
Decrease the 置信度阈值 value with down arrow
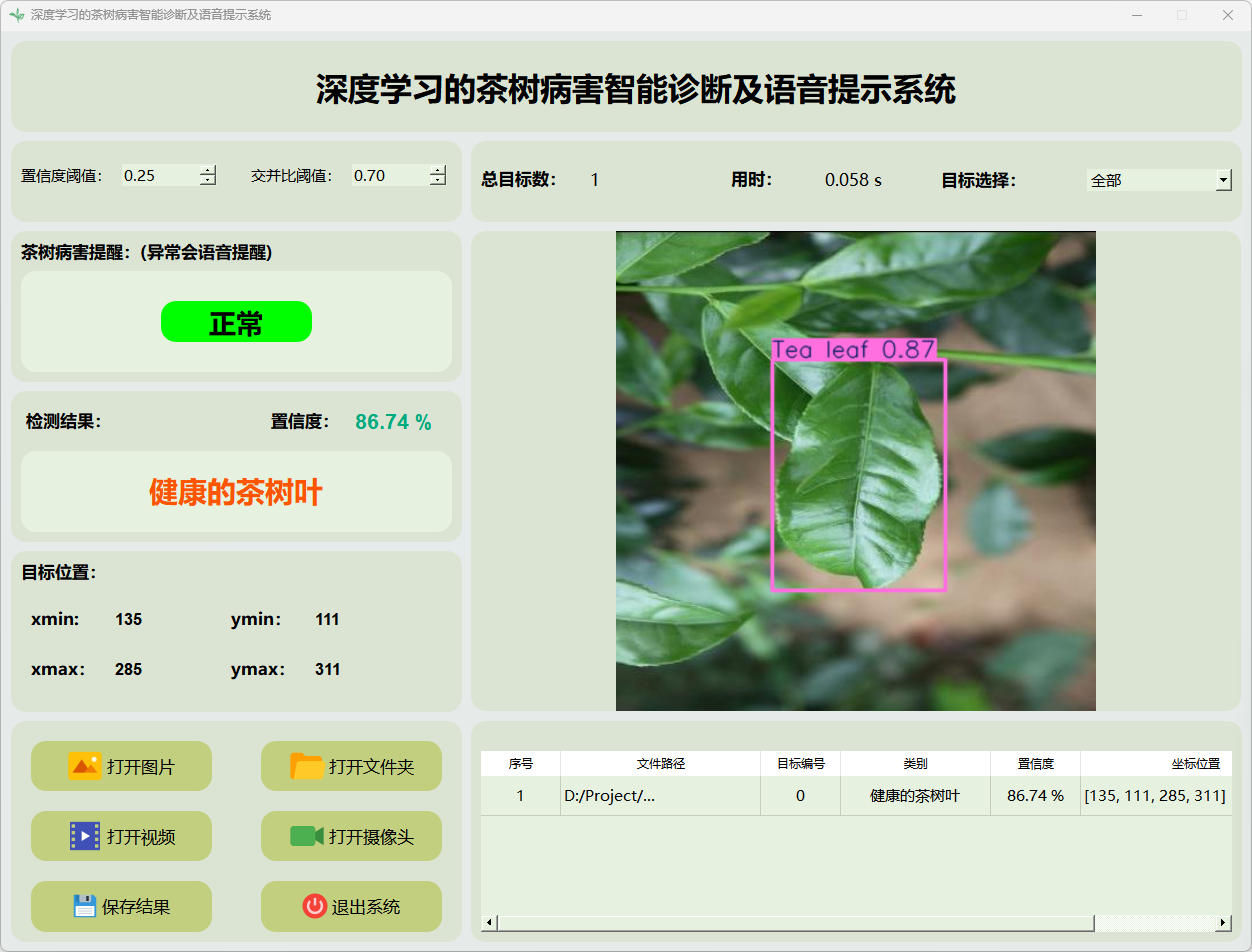coord(207,181)
